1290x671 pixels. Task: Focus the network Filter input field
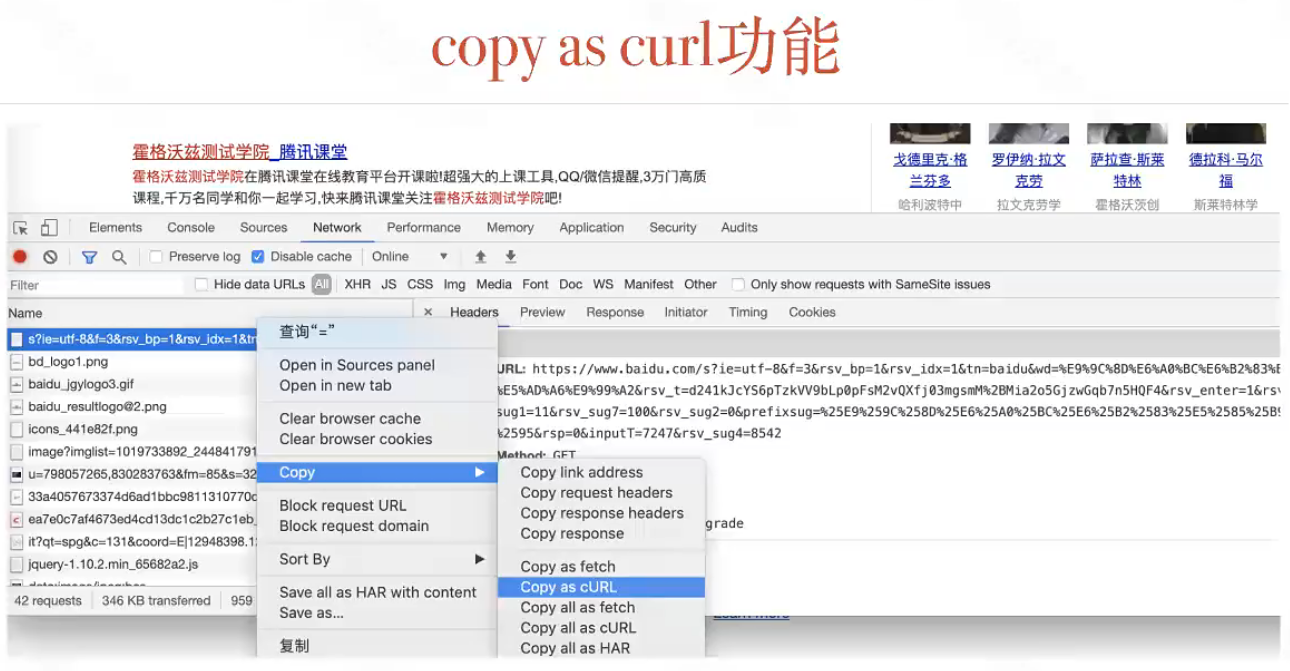(95, 285)
